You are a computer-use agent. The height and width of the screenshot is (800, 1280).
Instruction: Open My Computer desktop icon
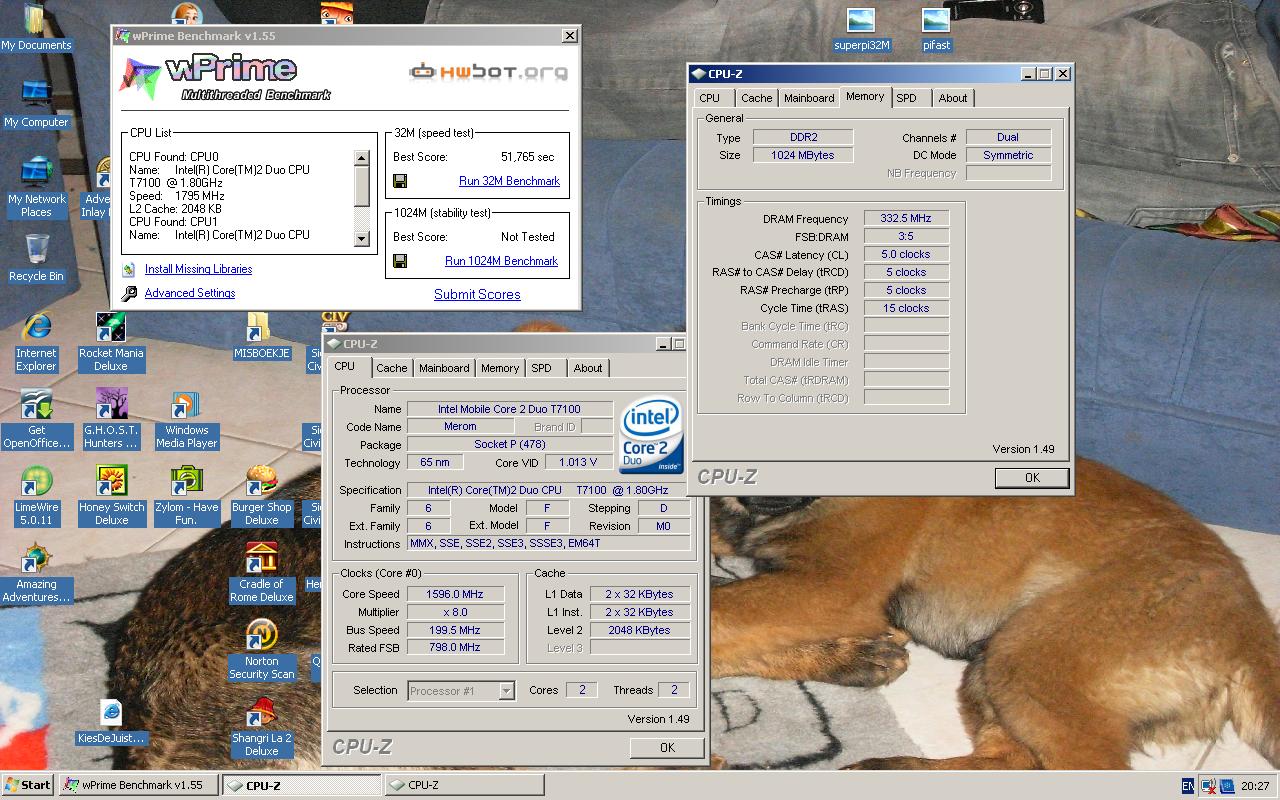point(36,103)
